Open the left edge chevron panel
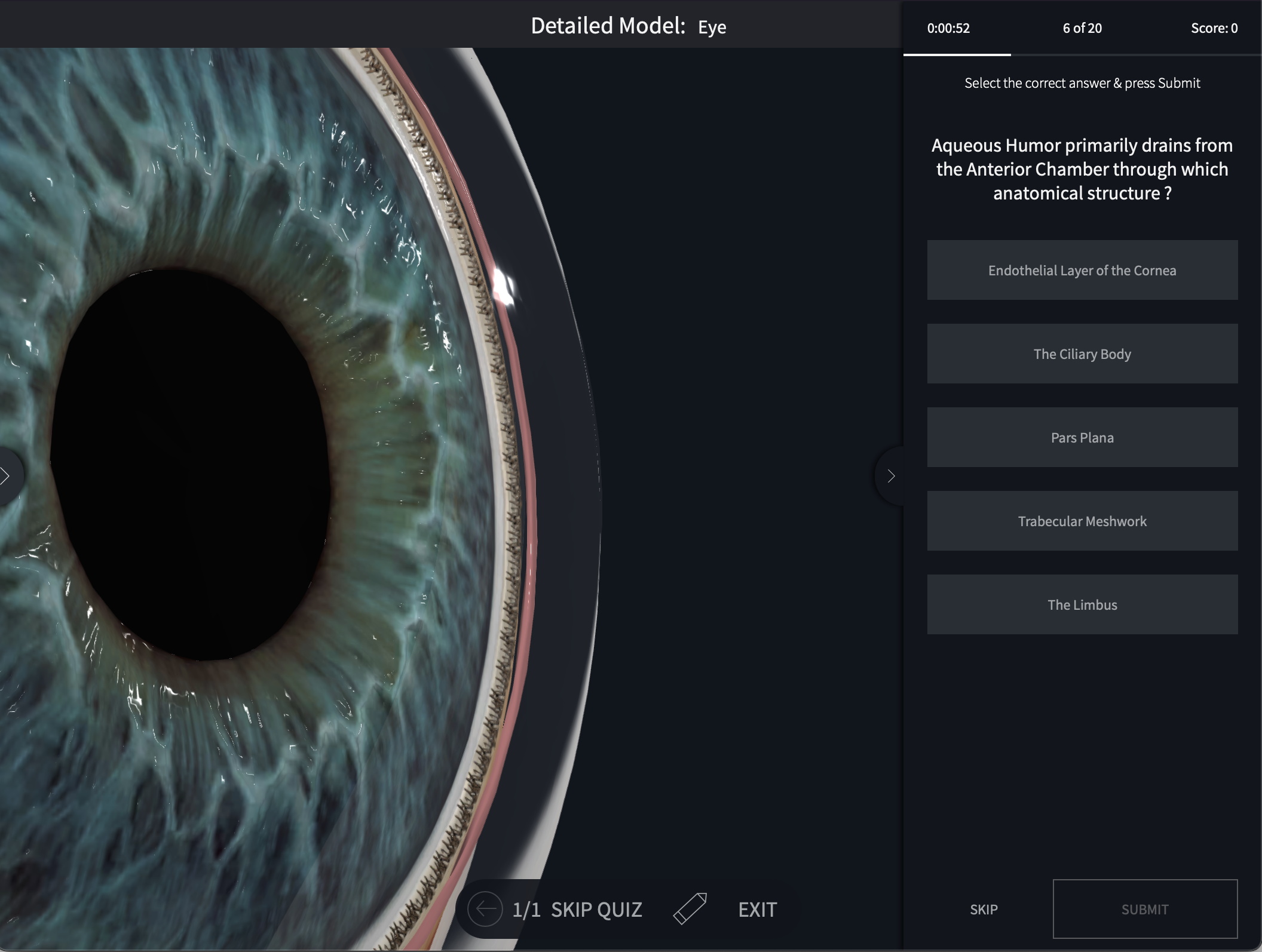 6,475
